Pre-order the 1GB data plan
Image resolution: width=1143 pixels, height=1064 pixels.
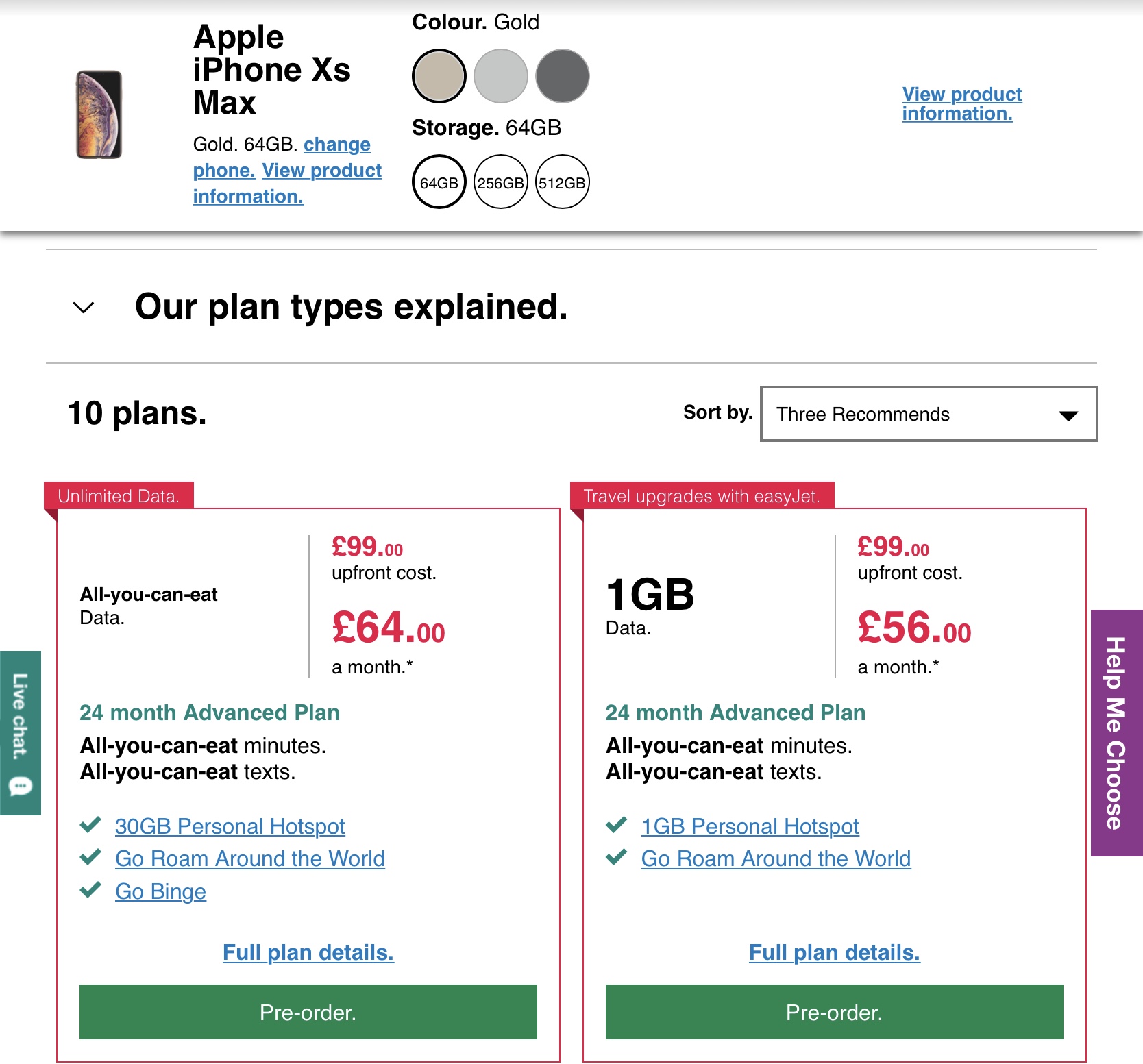834,1012
